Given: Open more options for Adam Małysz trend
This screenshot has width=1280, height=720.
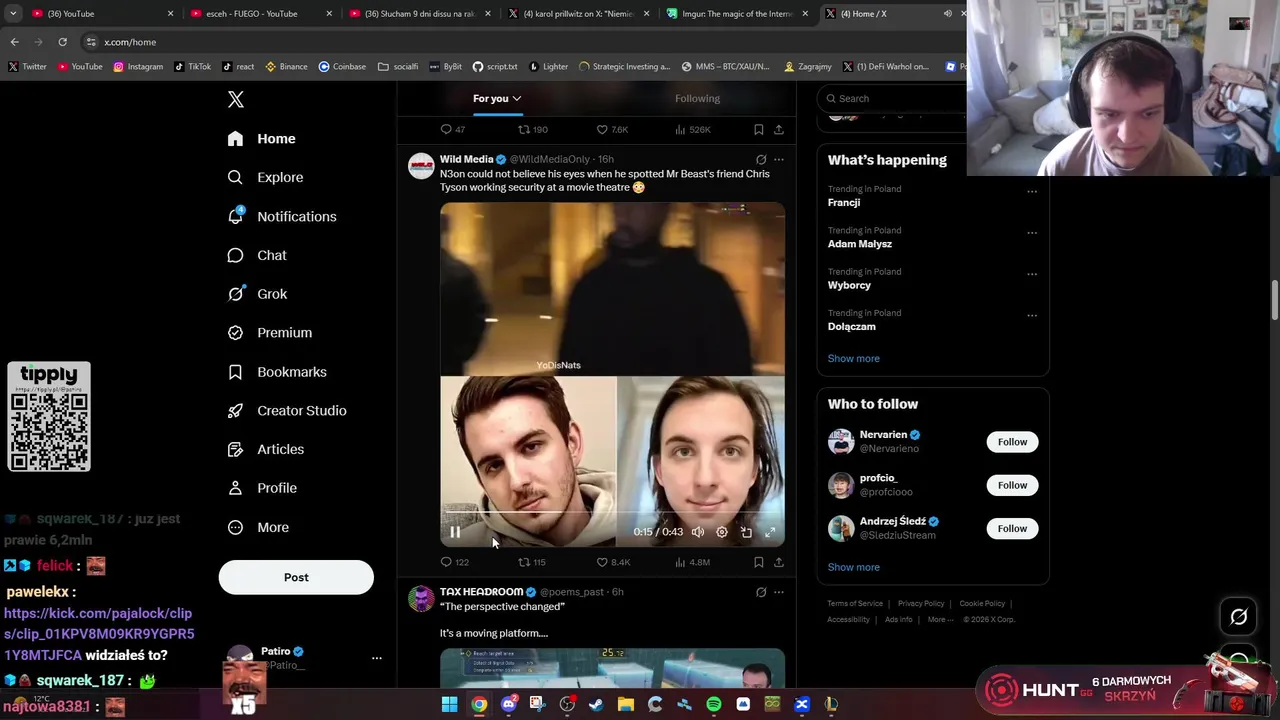Looking at the screenshot, I should (1032, 232).
